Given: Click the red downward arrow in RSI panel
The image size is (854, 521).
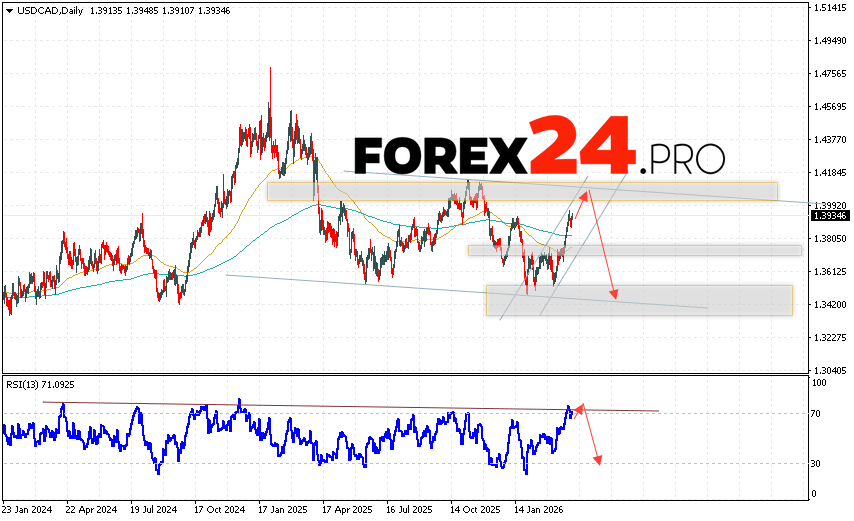Looking at the screenshot, I should pos(591,436).
